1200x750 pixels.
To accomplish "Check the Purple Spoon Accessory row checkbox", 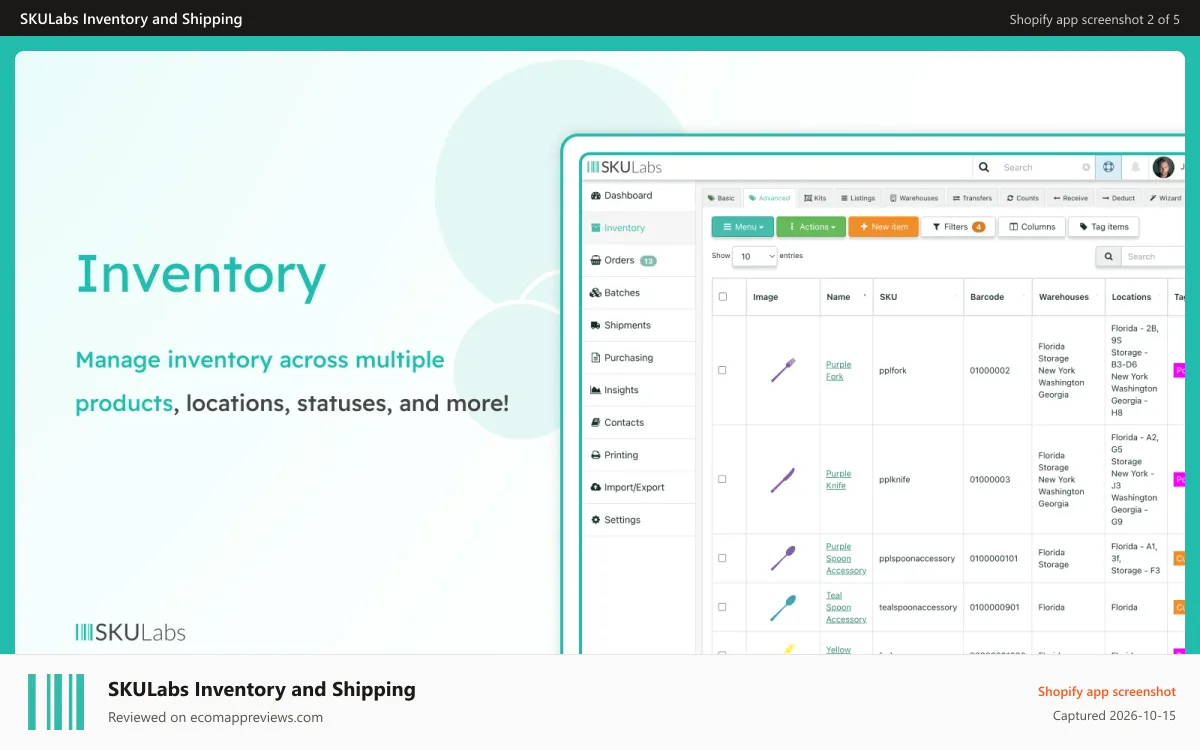I will [723, 558].
